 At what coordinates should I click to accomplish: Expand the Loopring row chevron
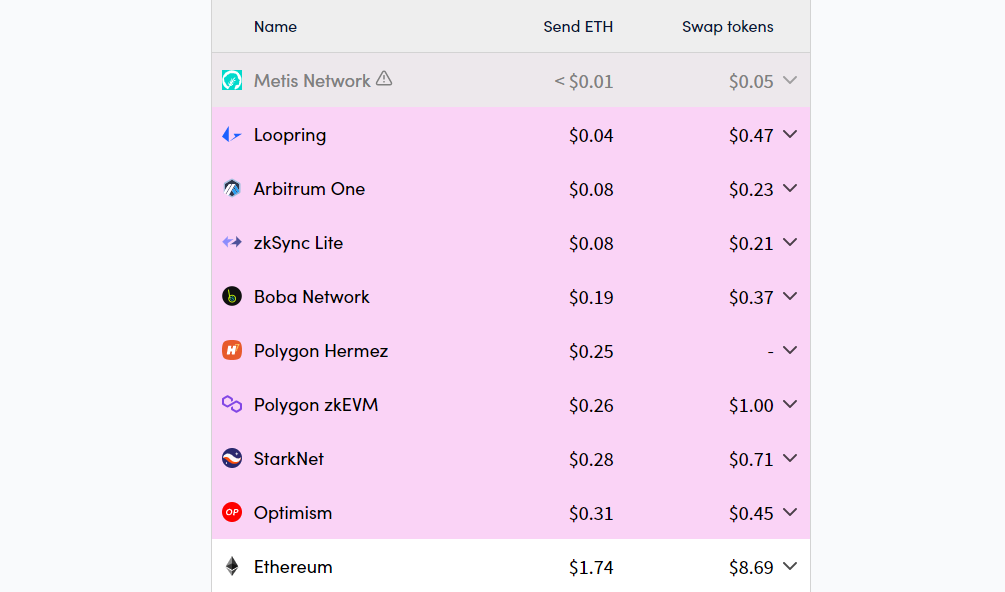coord(790,135)
